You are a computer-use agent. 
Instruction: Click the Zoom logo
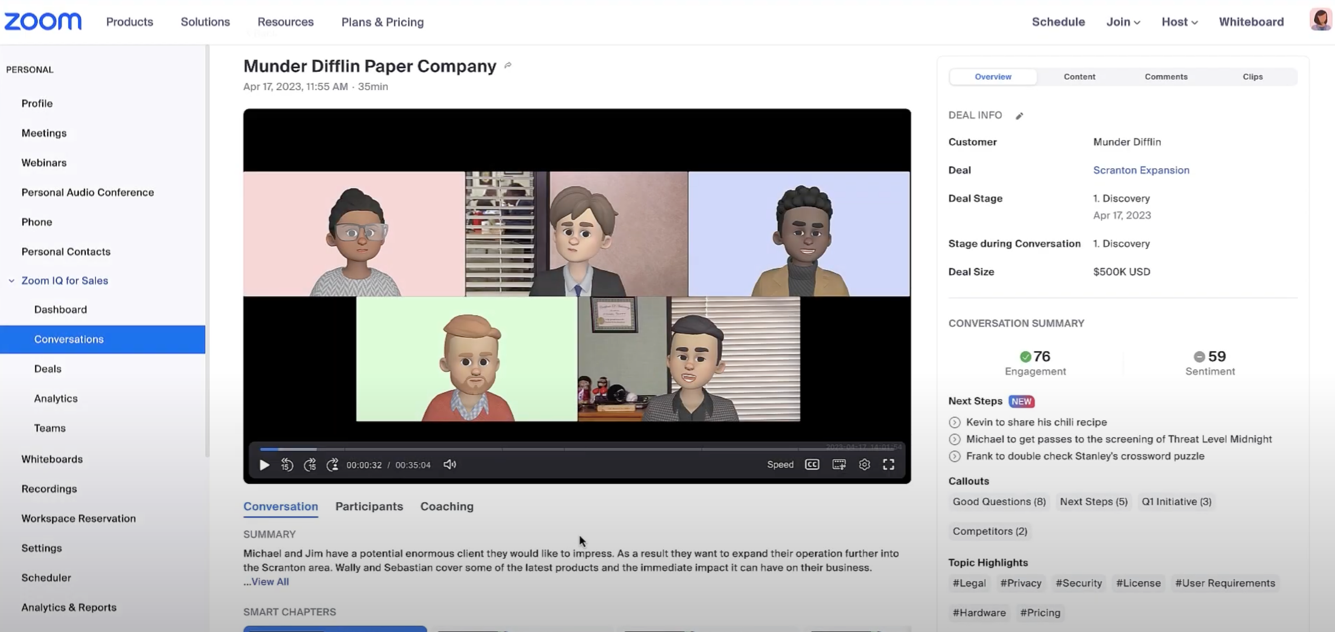43,21
